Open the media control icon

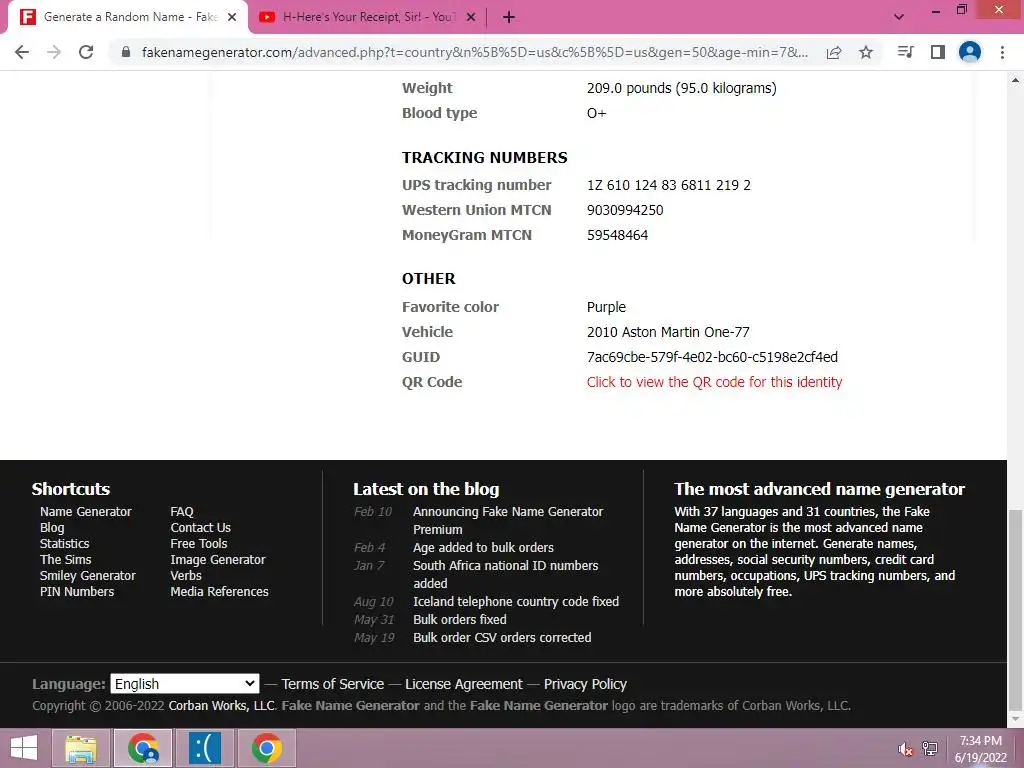905,52
